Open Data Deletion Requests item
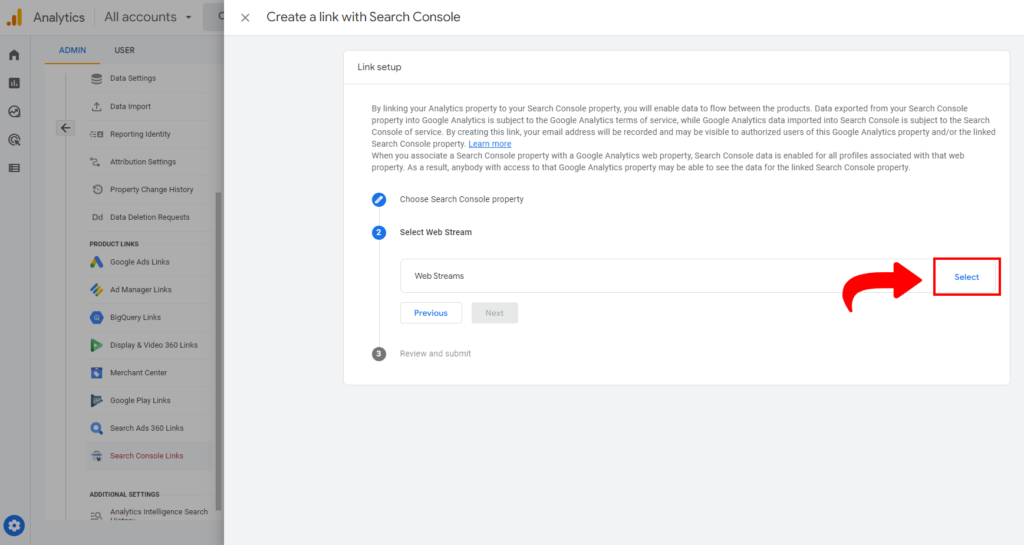Image resolution: width=1024 pixels, height=545 pixels. (x=149, y=217)
